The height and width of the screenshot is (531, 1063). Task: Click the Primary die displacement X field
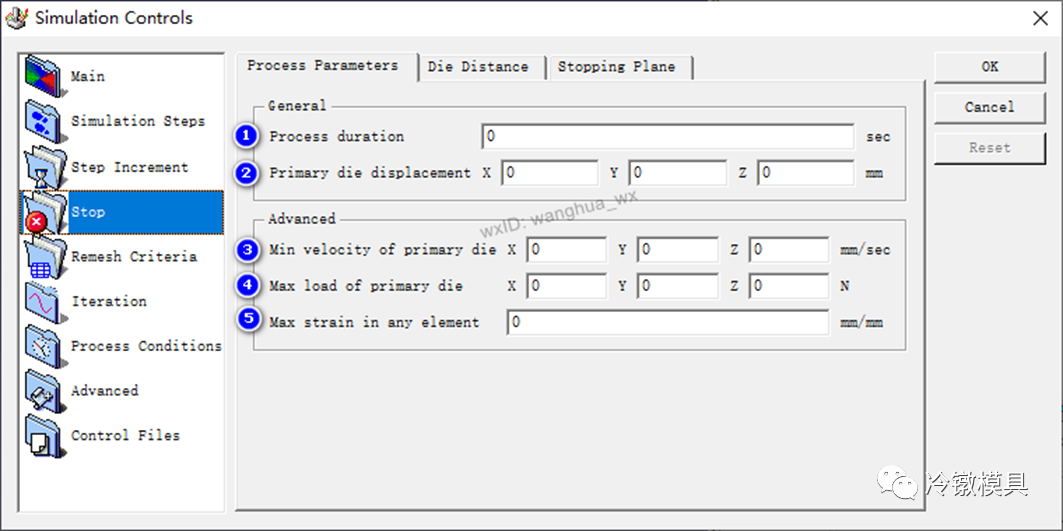tap(549, 173)
